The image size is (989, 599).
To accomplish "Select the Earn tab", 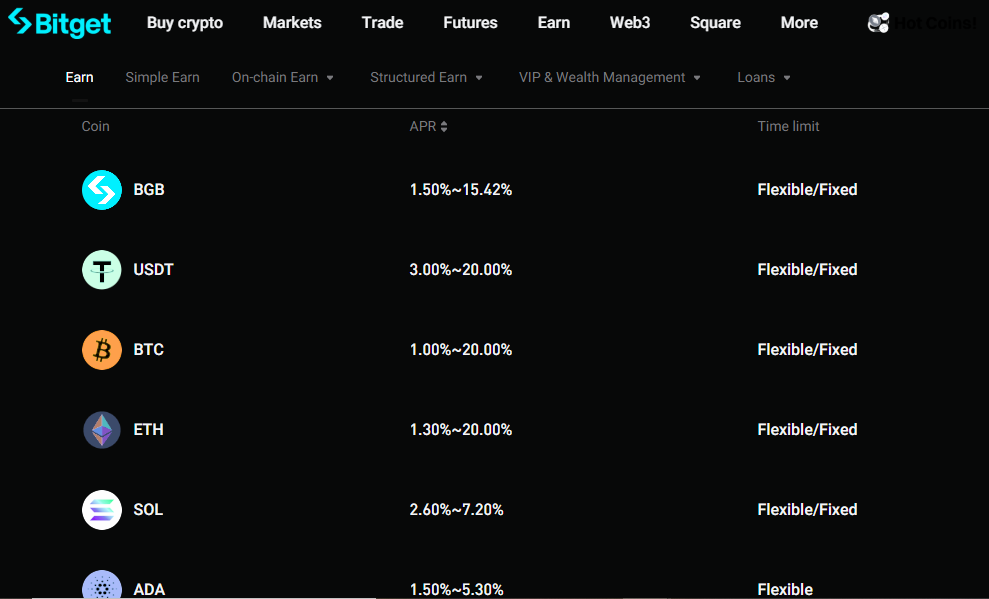I will (x=79, y=77).
